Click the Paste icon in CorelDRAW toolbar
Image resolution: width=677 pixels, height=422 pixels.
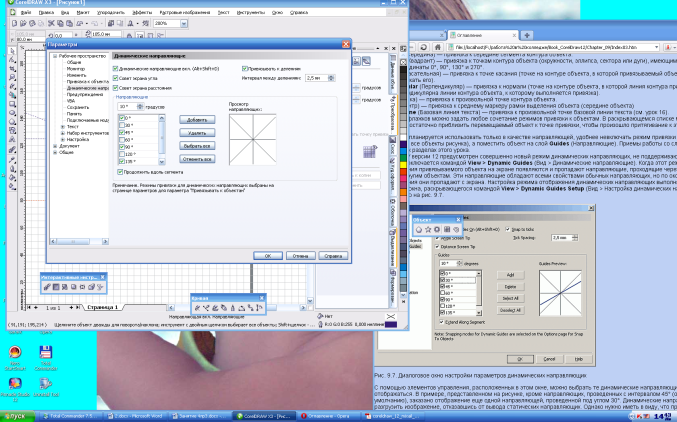click(69, 23)
